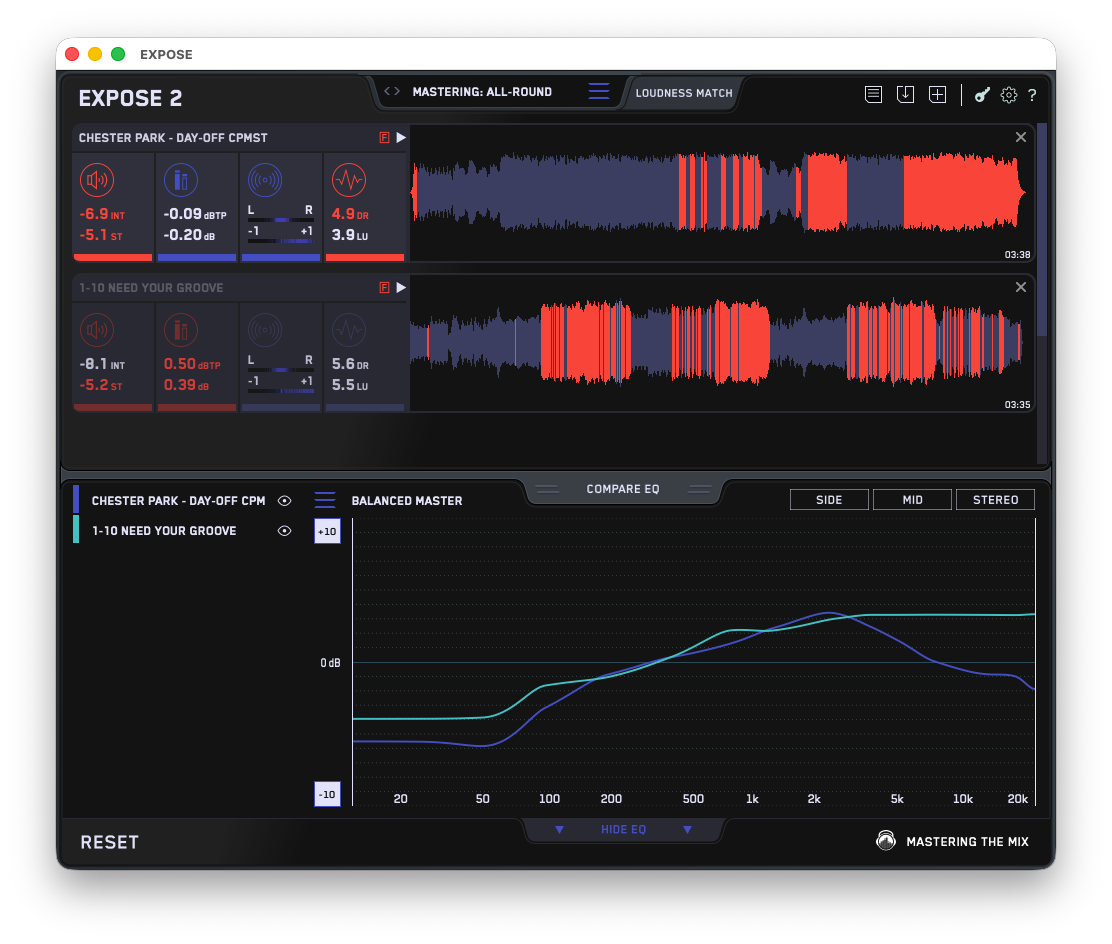This screenshot has height=944, width=1112.
Task: Click the stereo phase icon on 1-10 Need Your Groove
Action: (x=265, y=331)
